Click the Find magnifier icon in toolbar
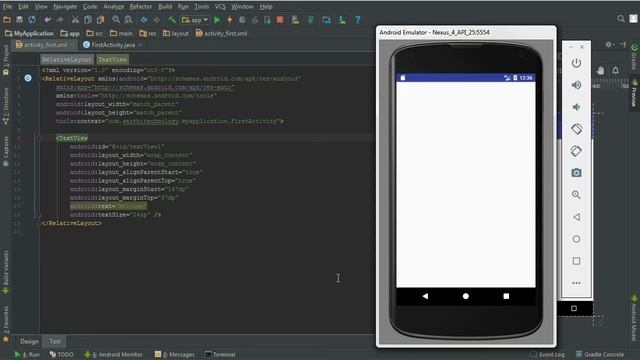 tap(116, 20)
